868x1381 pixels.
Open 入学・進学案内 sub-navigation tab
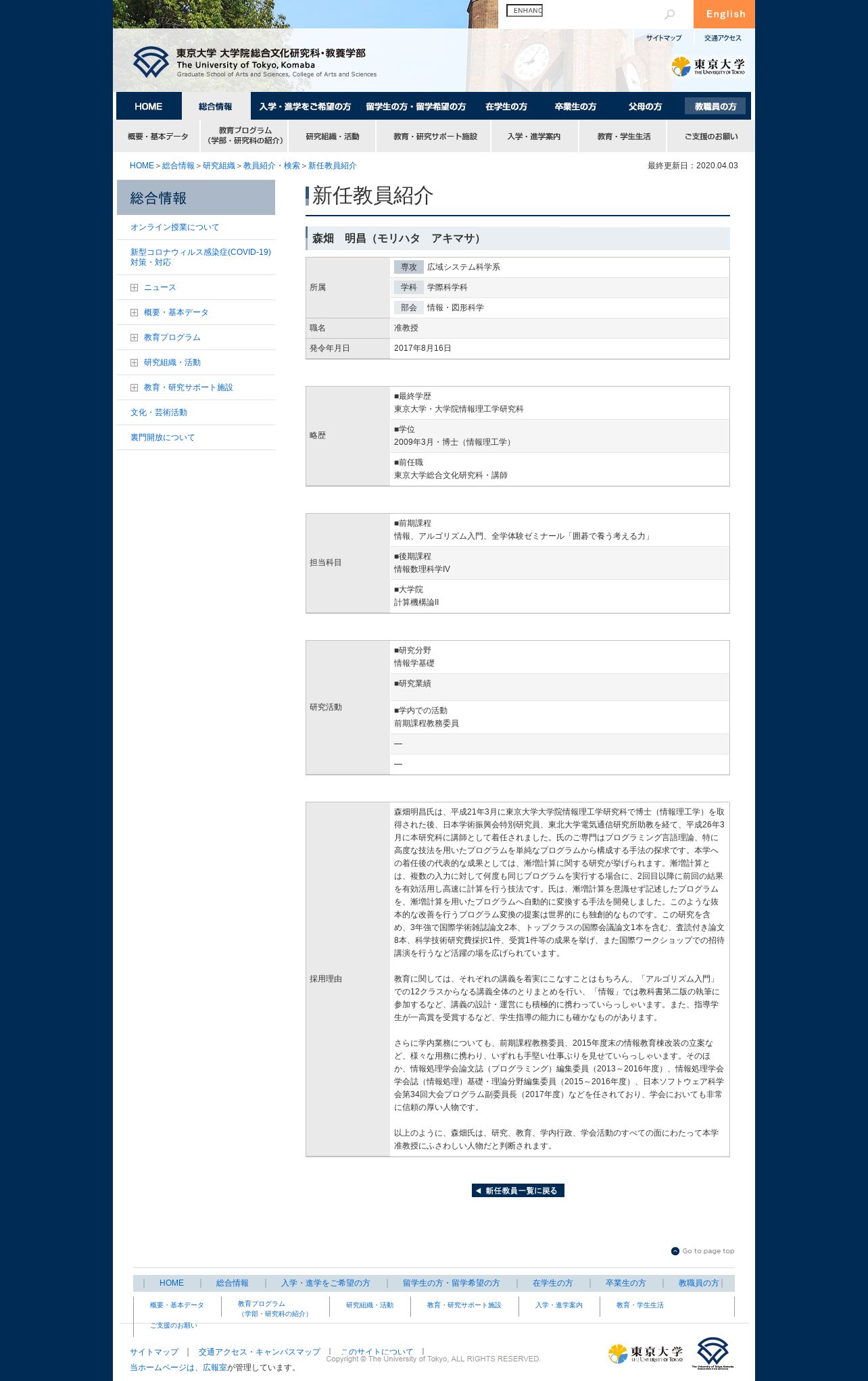(x=534, y=136)
